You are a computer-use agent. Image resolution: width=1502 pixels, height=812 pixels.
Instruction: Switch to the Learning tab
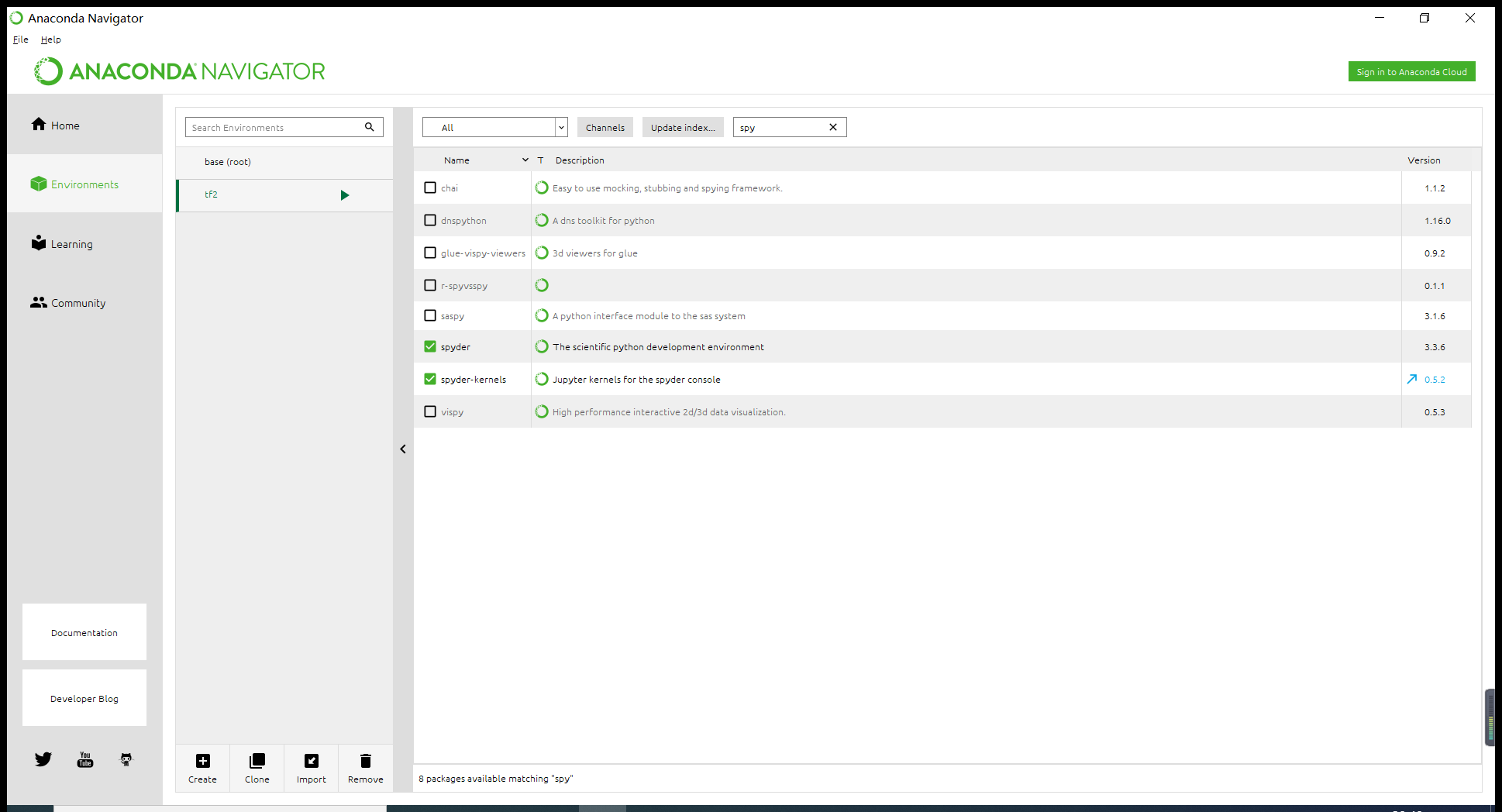(x=85, y=243)
